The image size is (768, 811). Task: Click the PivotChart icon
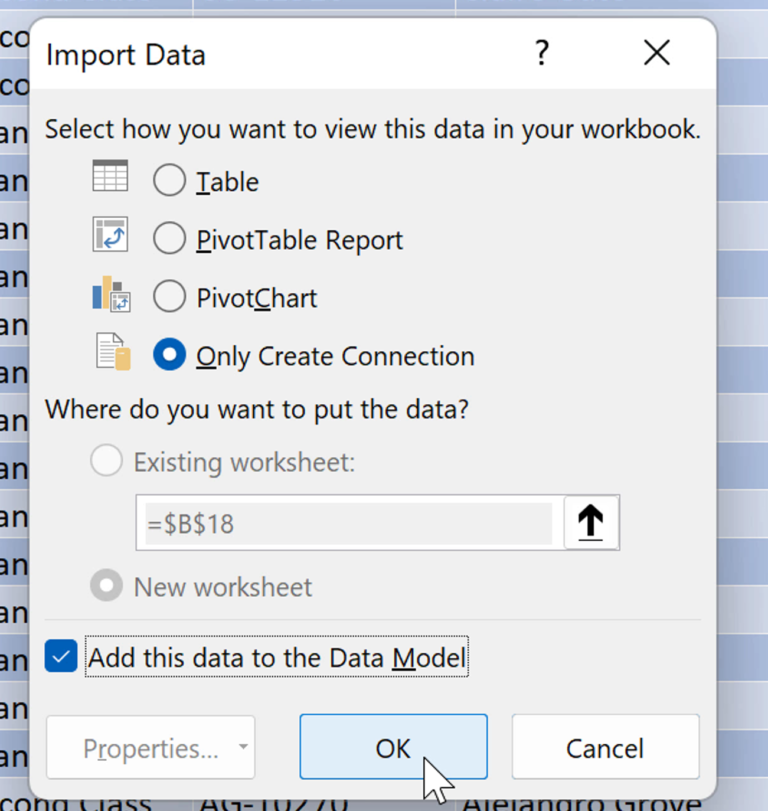(x=110, y=292)
